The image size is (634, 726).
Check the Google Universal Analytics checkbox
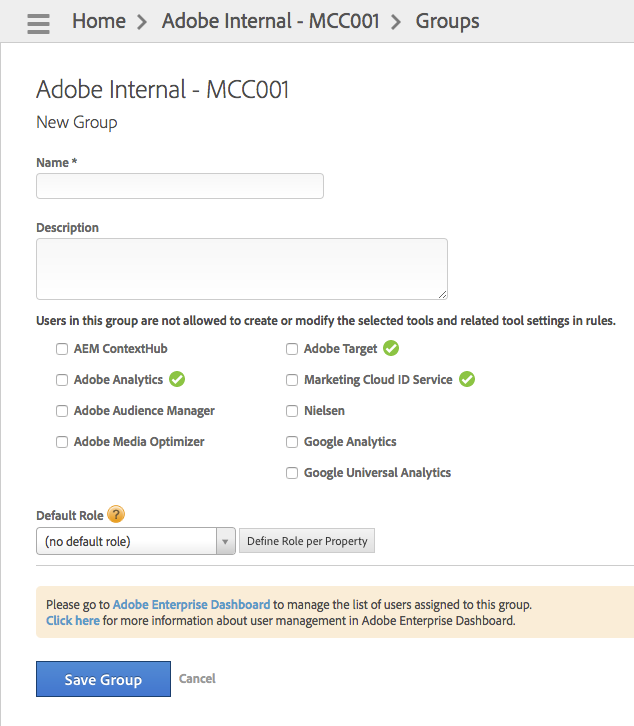[292, 473]
